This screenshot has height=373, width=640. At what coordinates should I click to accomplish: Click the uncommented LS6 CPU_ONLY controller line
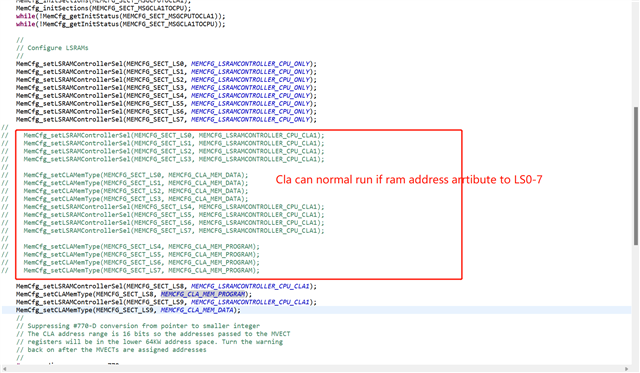pos(166,111)
